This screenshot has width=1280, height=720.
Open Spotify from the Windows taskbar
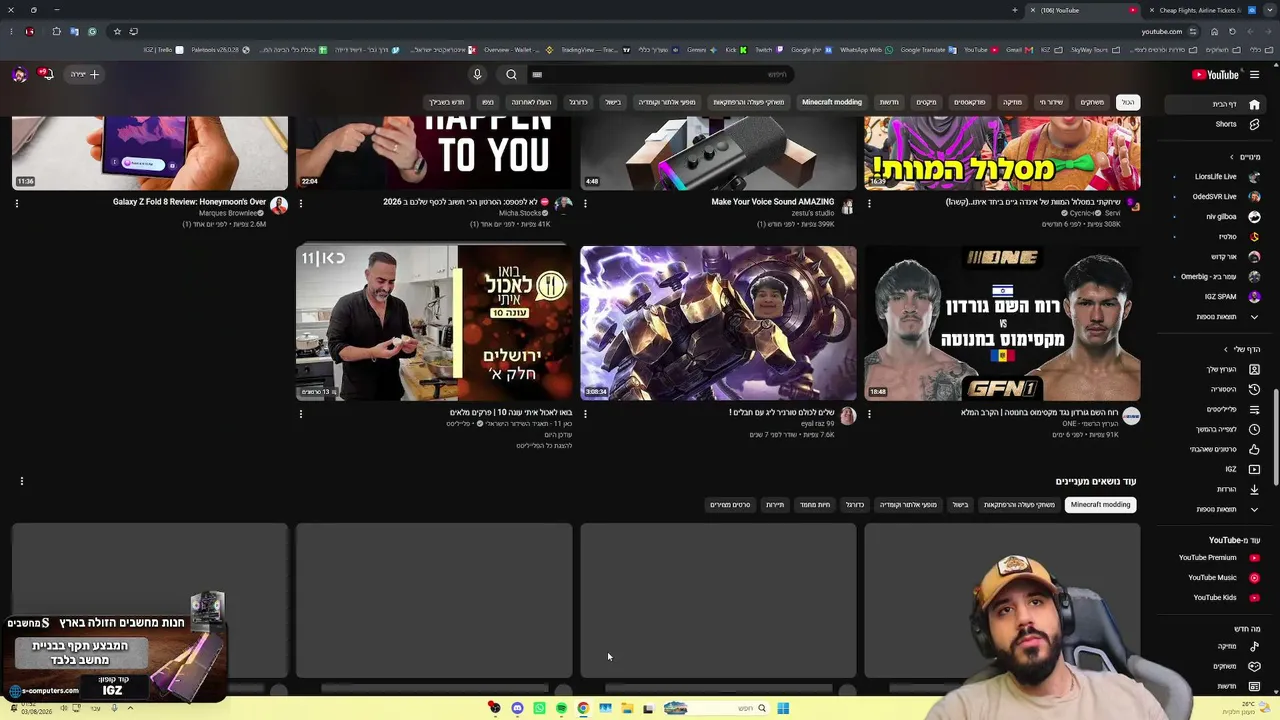tap(561, 709)
